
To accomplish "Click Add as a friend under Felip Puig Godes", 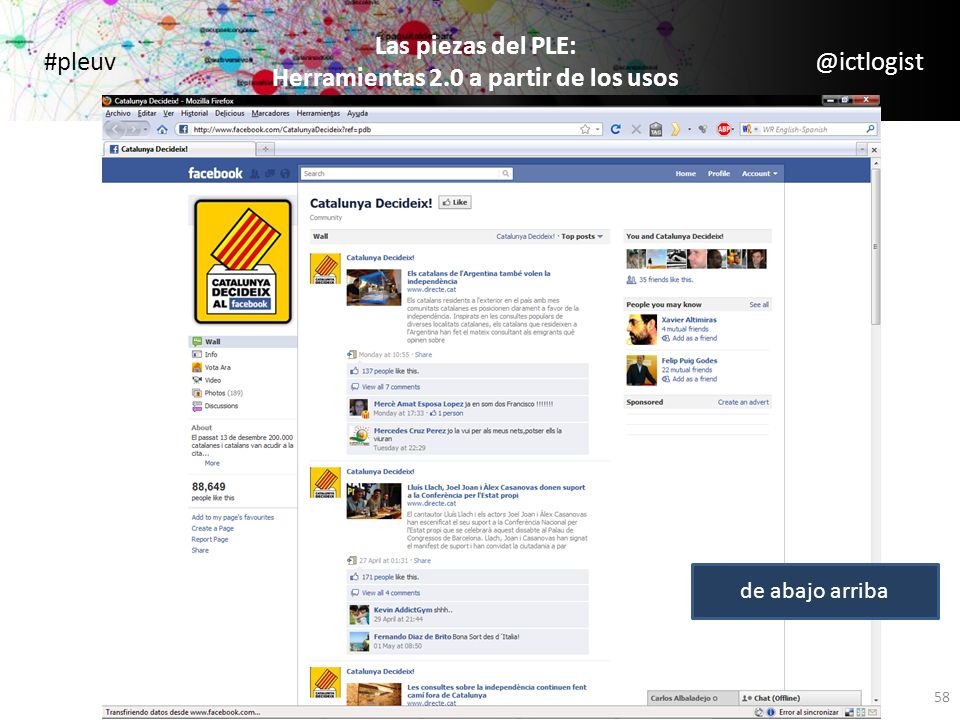I will [694, 379].
